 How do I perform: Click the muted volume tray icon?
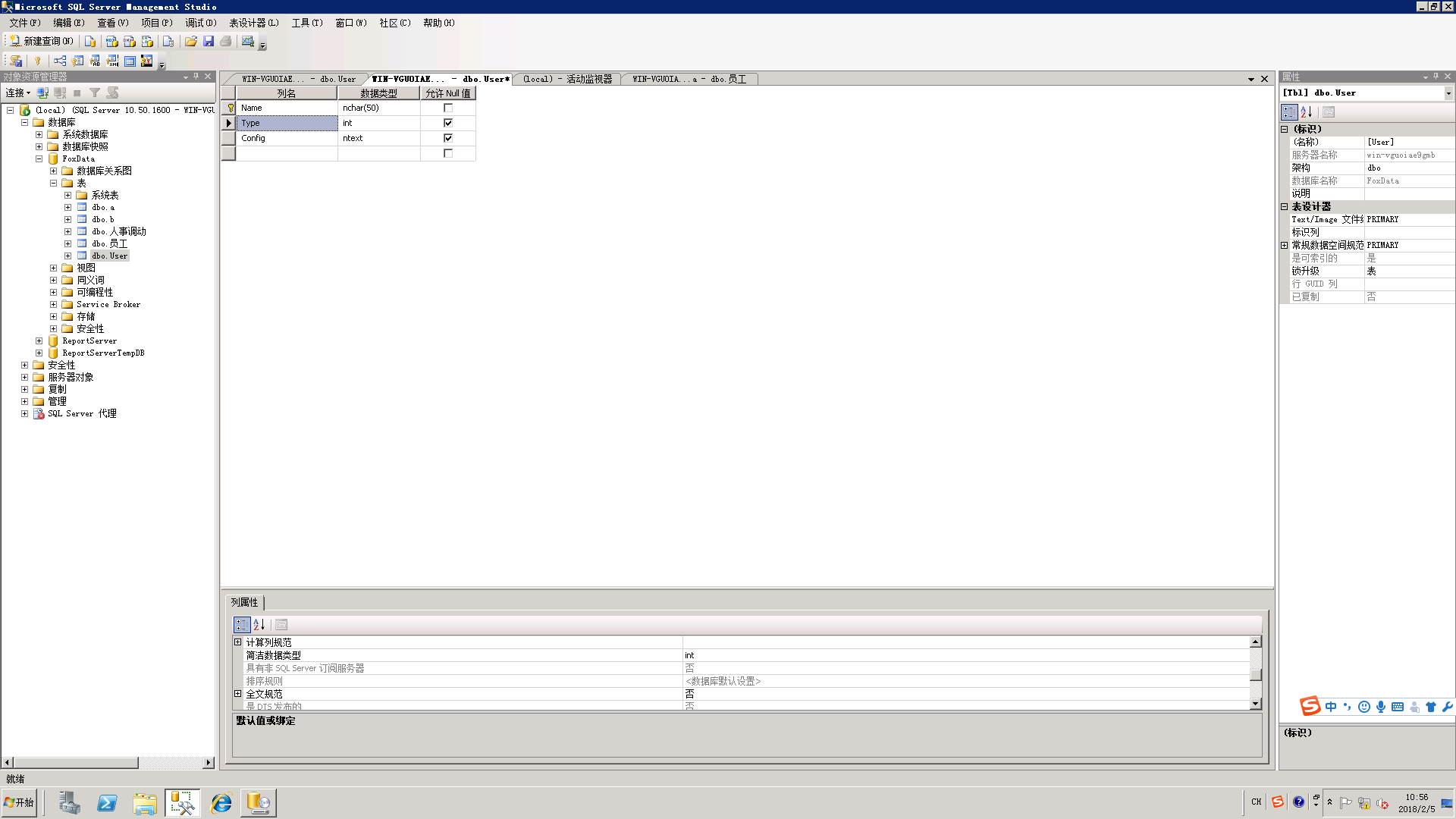1382,803
